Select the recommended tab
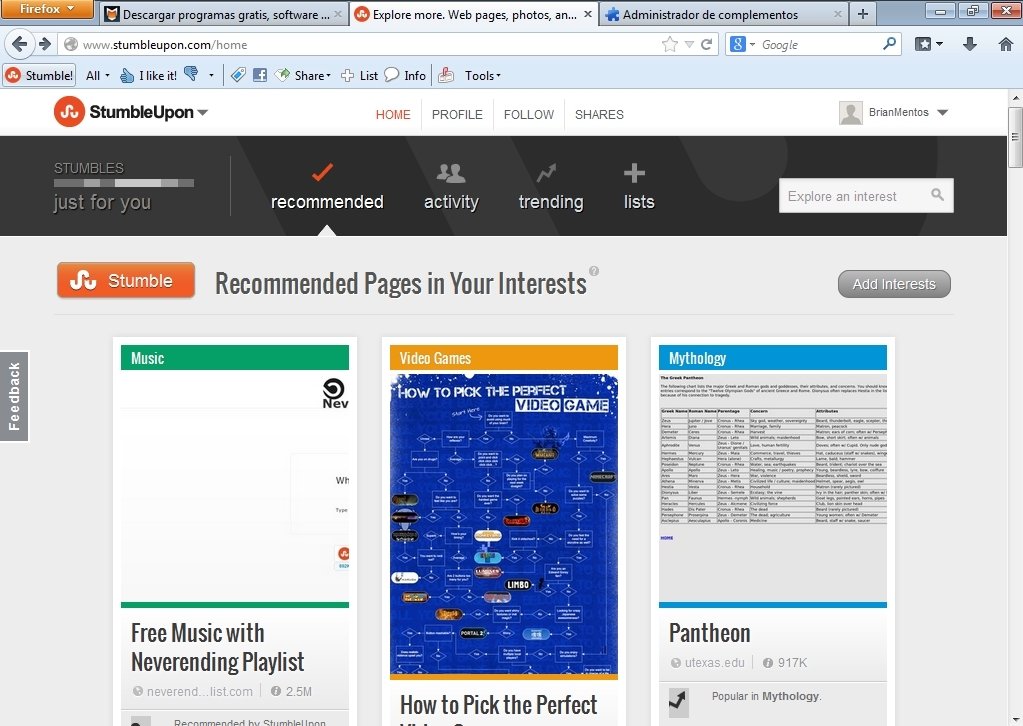 [x=327, y=187]
